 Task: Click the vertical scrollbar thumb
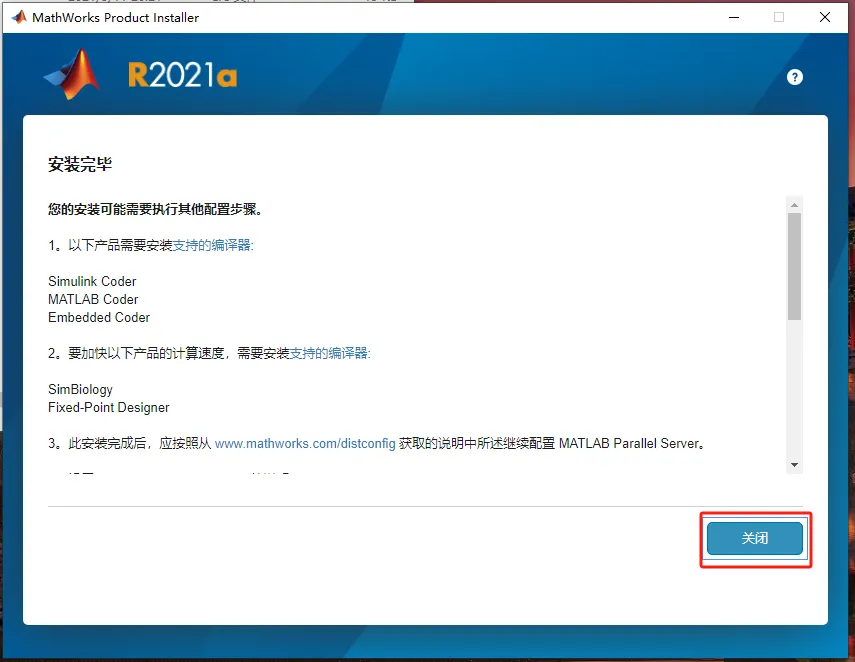pos(794,266)
